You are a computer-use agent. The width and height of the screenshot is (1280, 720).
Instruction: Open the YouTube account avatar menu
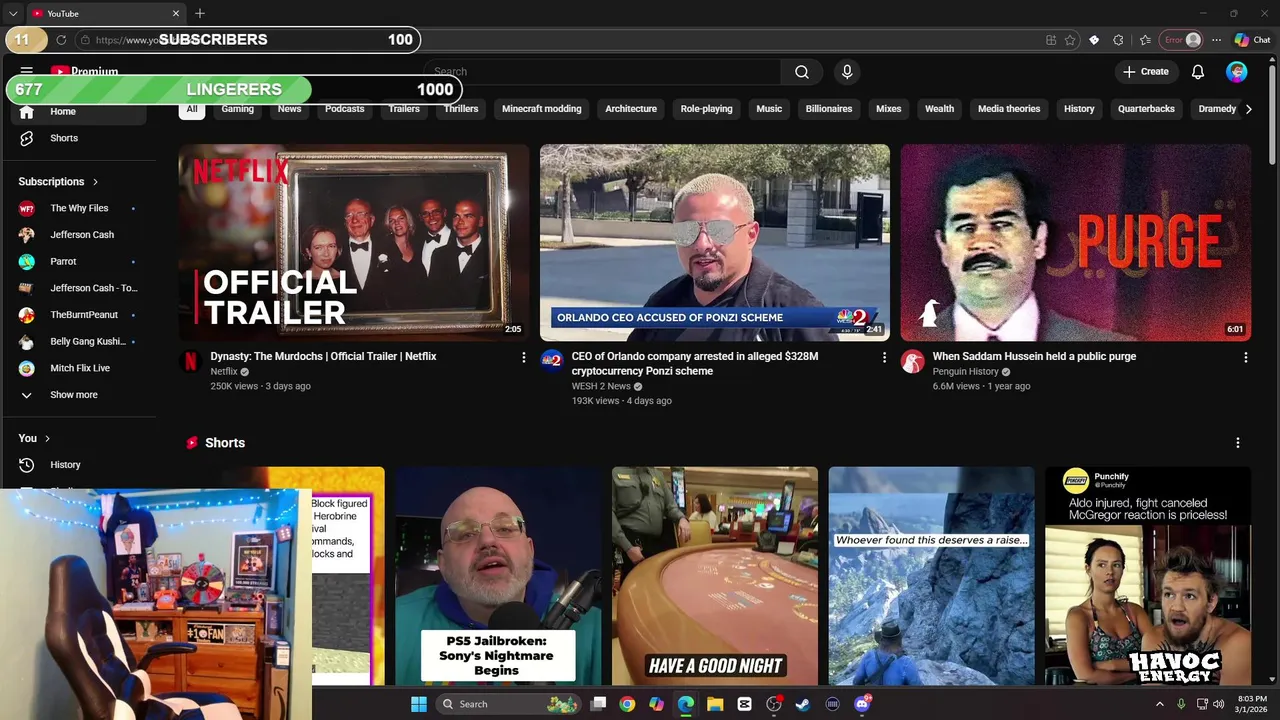coord(1237,72)
